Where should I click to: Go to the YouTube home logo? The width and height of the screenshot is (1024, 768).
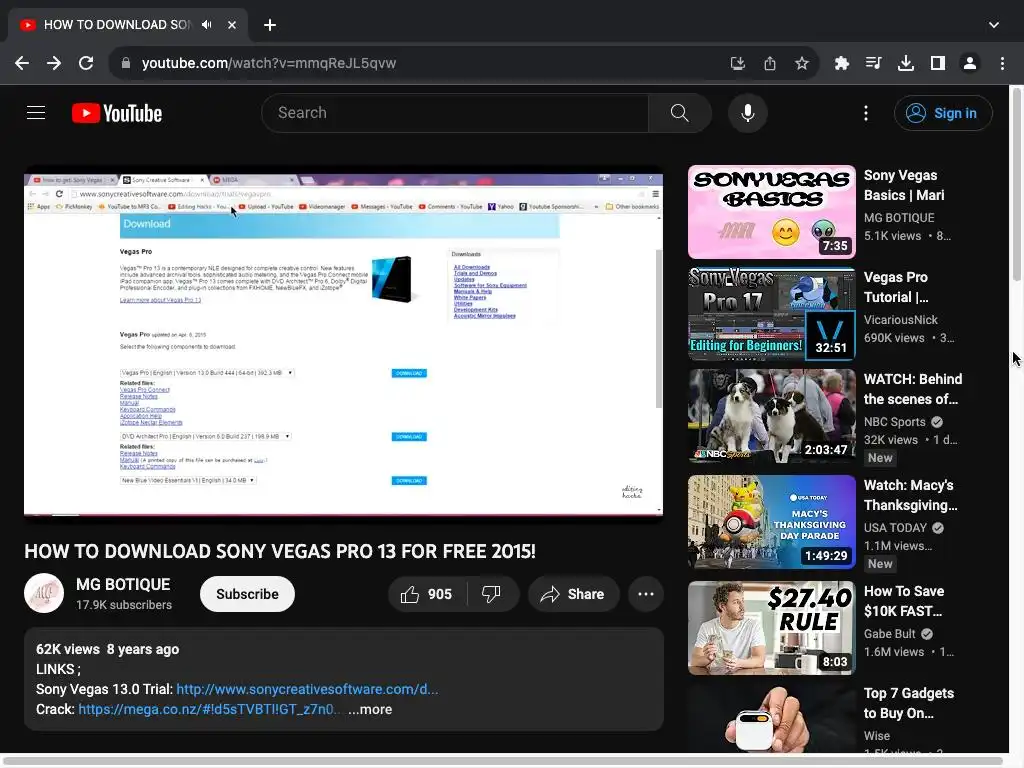click(x=117, y=113)
